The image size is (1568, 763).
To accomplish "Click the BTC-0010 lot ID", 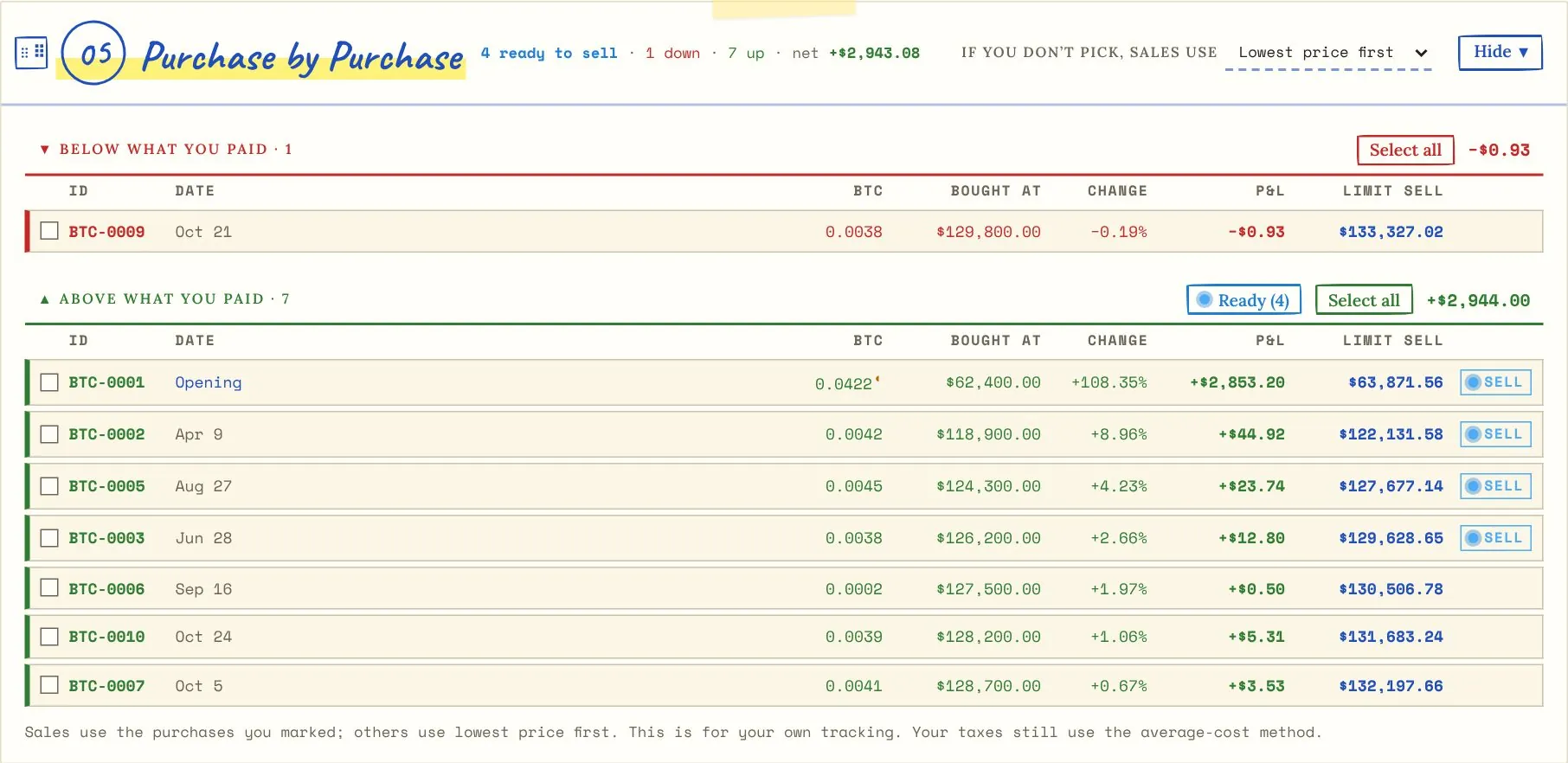I will tap(106, 637).
